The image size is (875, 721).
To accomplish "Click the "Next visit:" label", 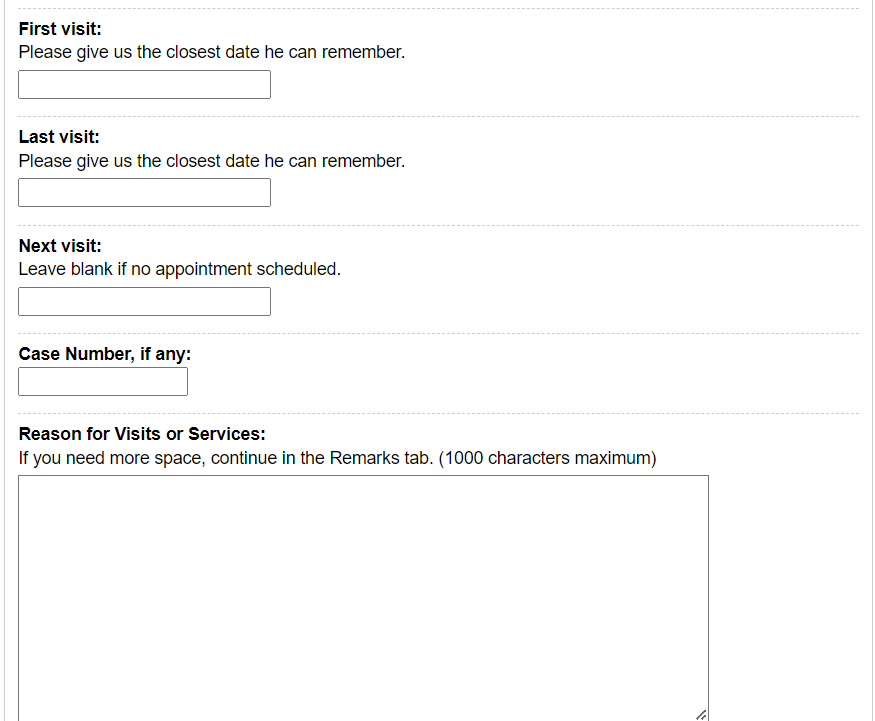I will [60, 246].
